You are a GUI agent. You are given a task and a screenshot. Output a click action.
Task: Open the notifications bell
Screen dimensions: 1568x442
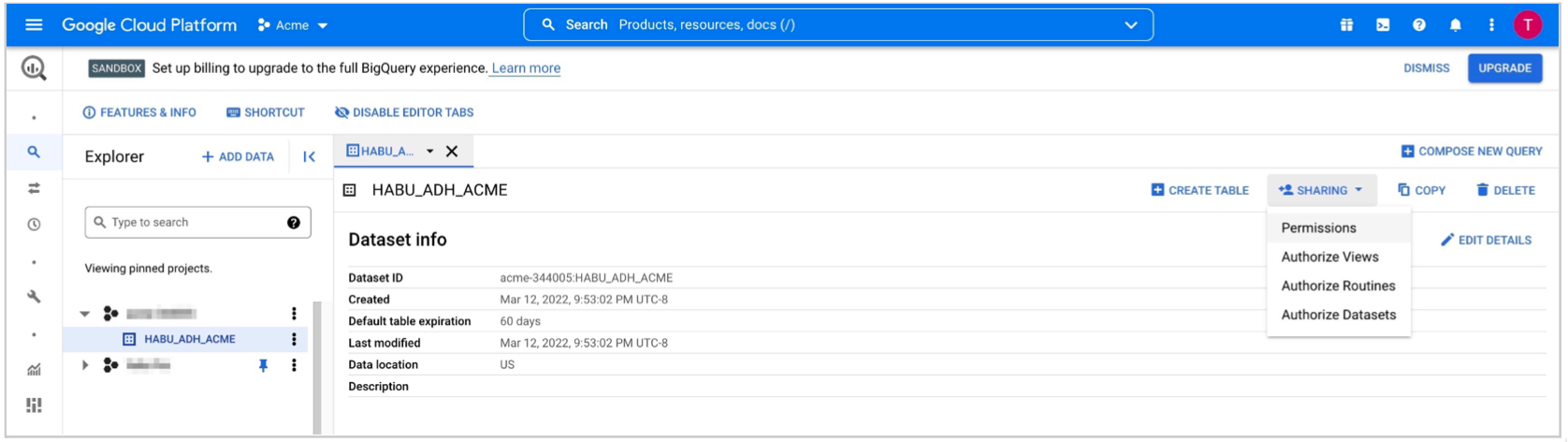[x=1455, y=25]
